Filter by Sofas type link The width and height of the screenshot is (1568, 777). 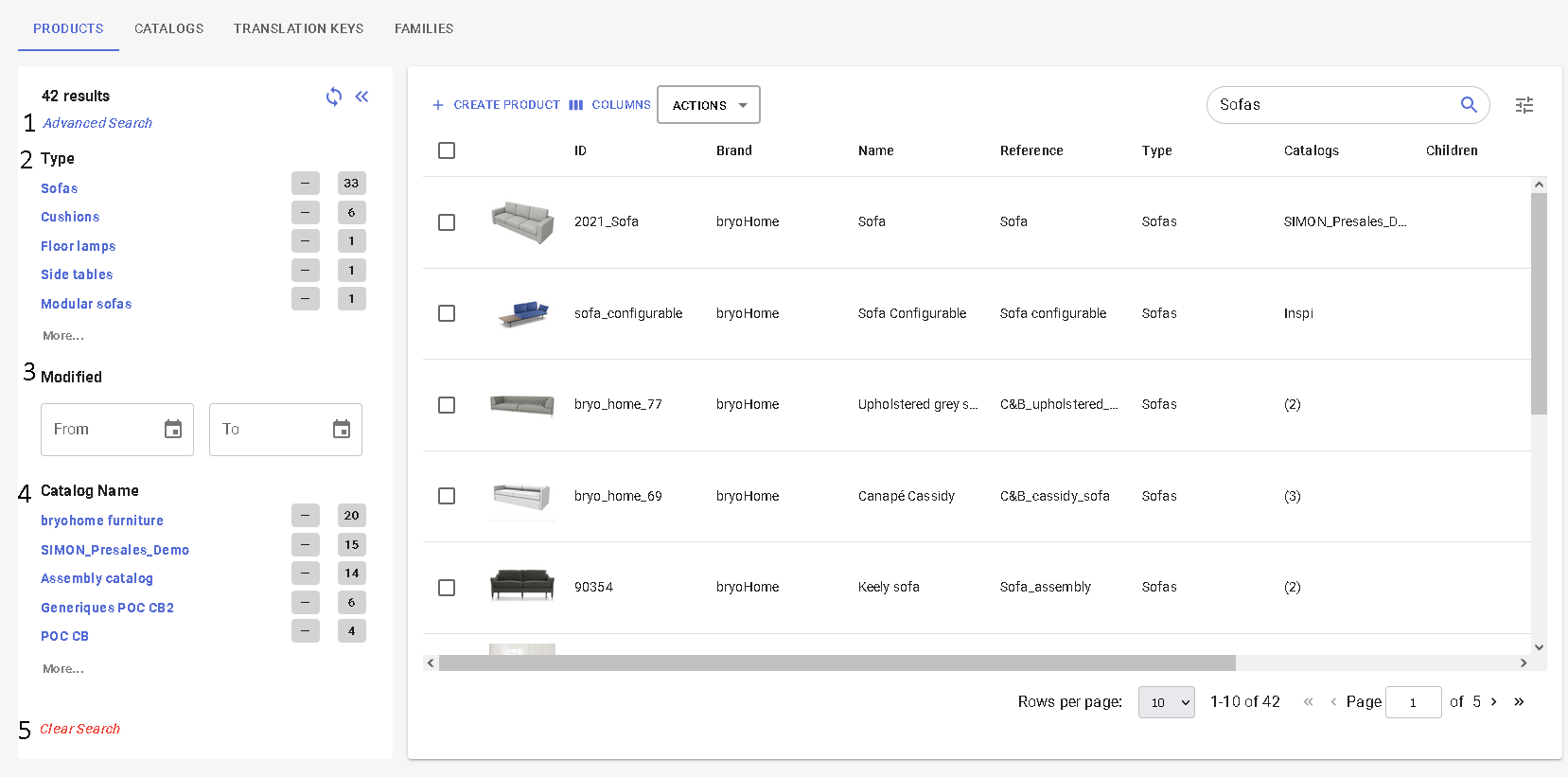pyautogui.click(x=59, y=188)
